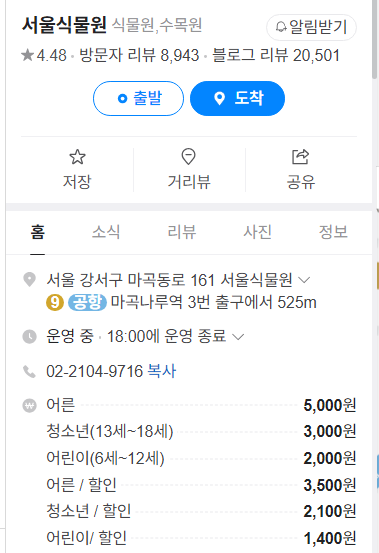379x553 pixels.
Task: Click the location pin icon beside address
Action: 29,280
